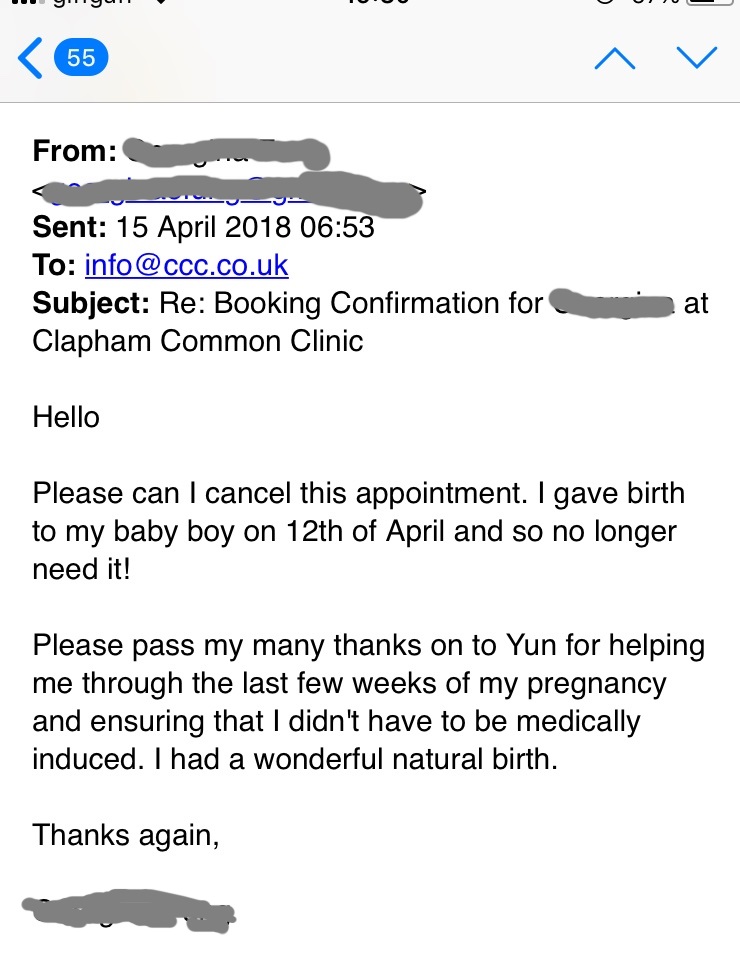The height and width of the screenshot is (958, 740).
Task: Go to previous message with up arrow
Action: coord(614,58)
